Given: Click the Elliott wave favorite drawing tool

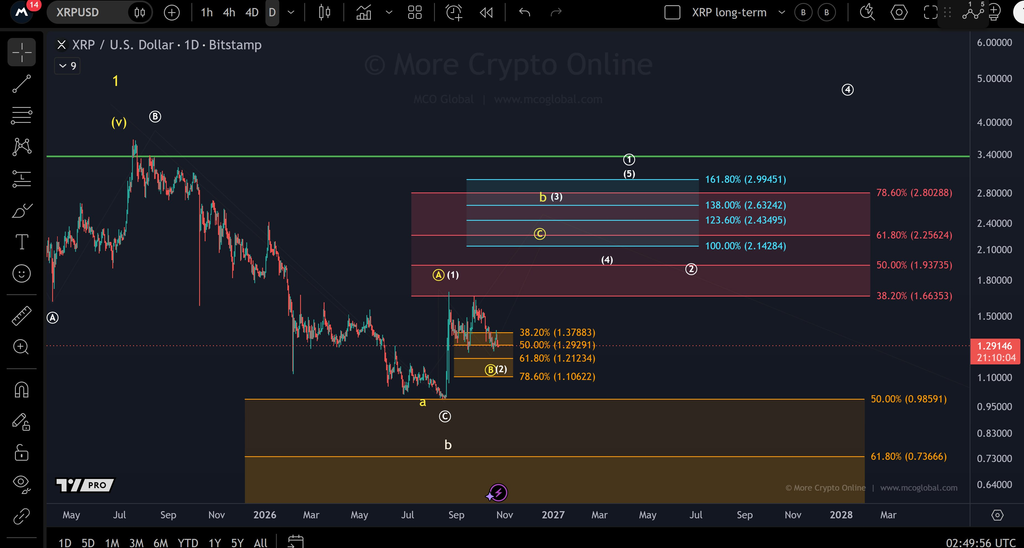Looking at the screenshot, I should point(973,12).
